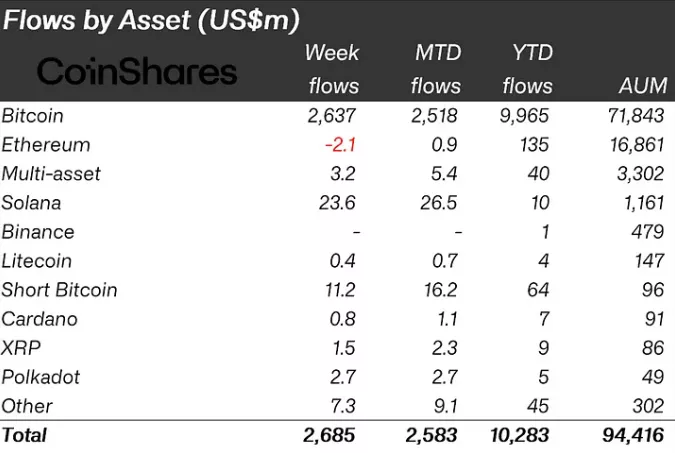
Task: Click the AUM column header
Action: pyautogui.click(x=642, y=86)
